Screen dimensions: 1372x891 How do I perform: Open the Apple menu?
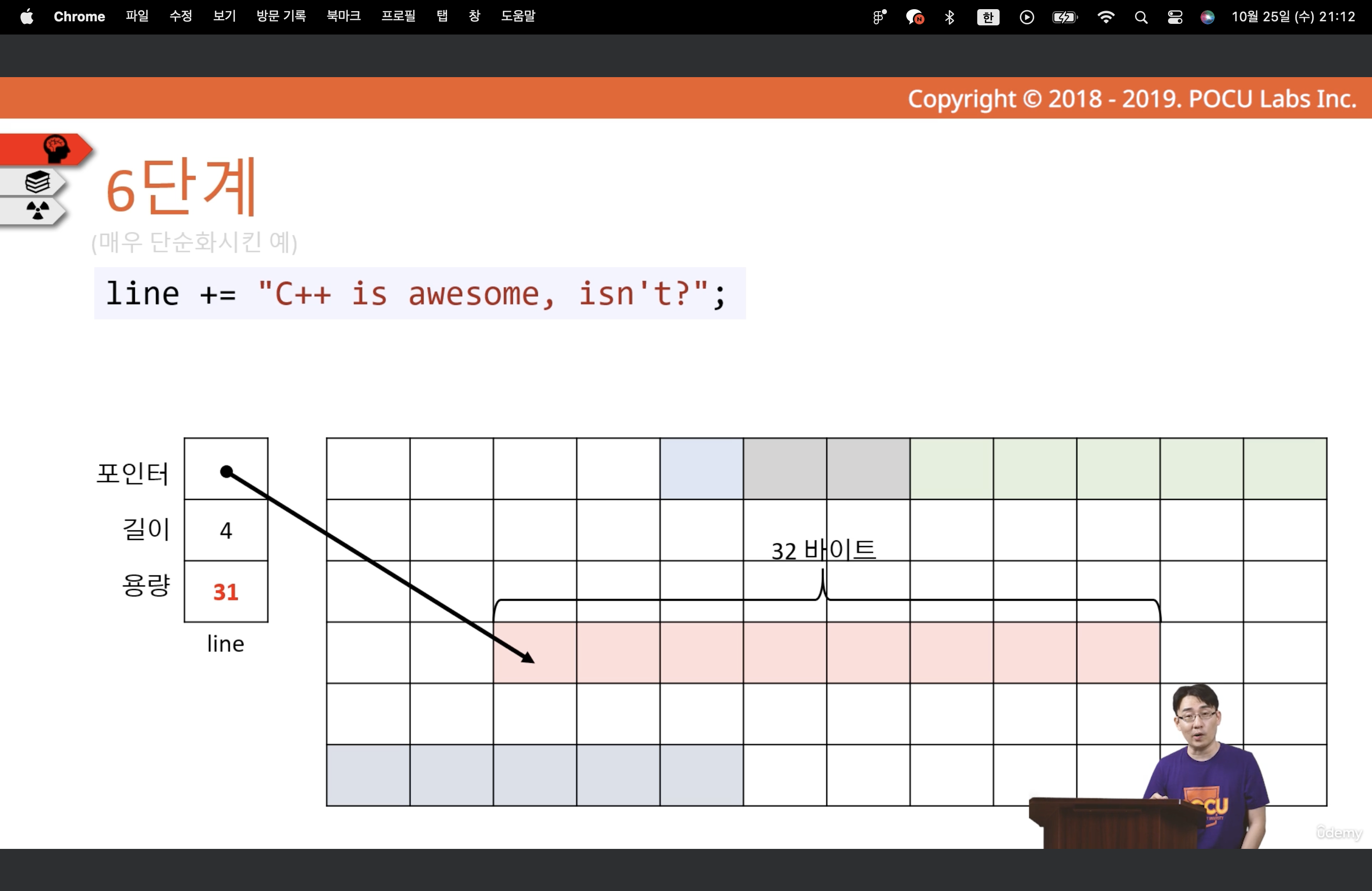[x=26, y=17]
